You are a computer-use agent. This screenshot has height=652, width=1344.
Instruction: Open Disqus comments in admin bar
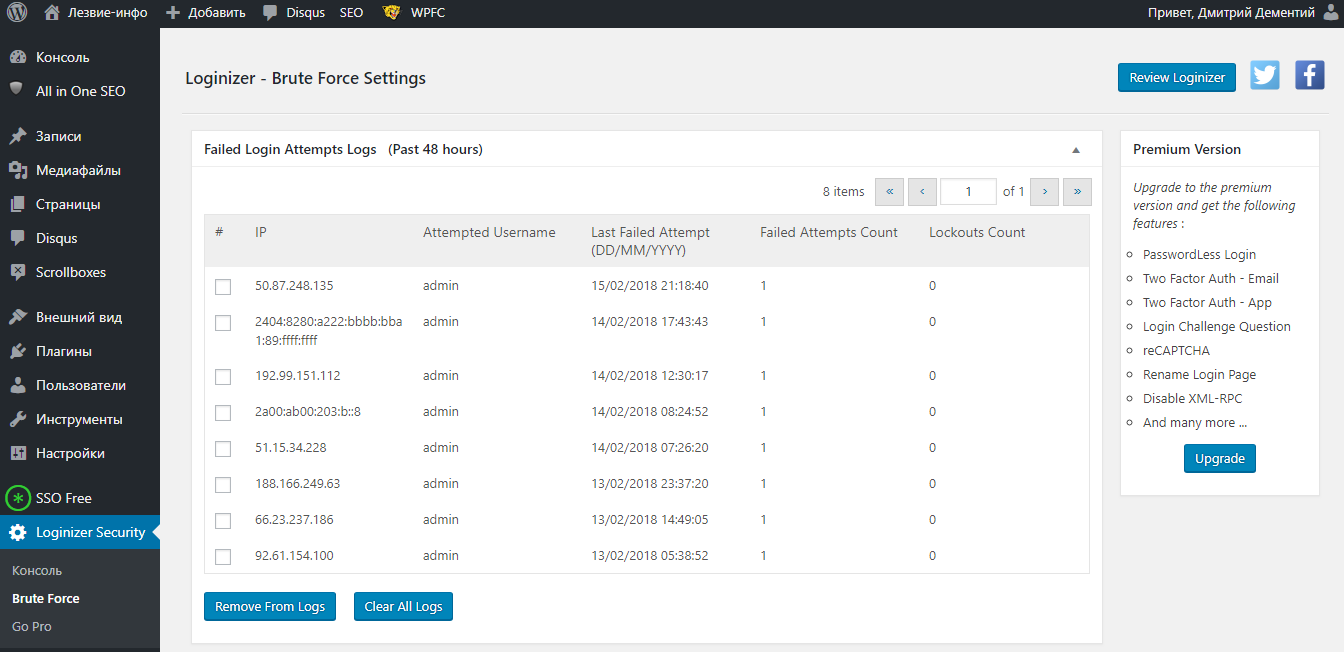coord(294,13)
